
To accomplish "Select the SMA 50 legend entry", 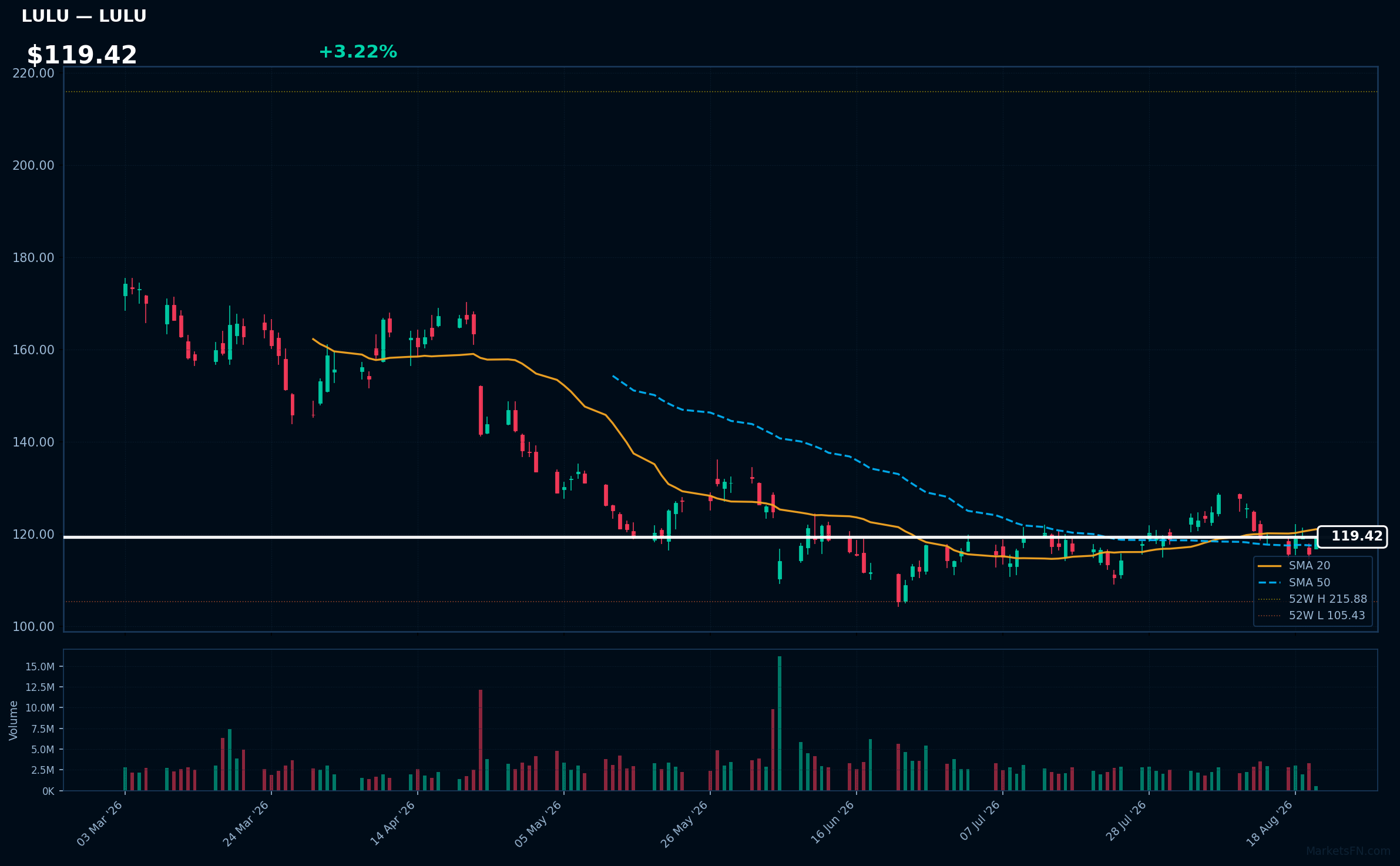I will (1294, 582).
